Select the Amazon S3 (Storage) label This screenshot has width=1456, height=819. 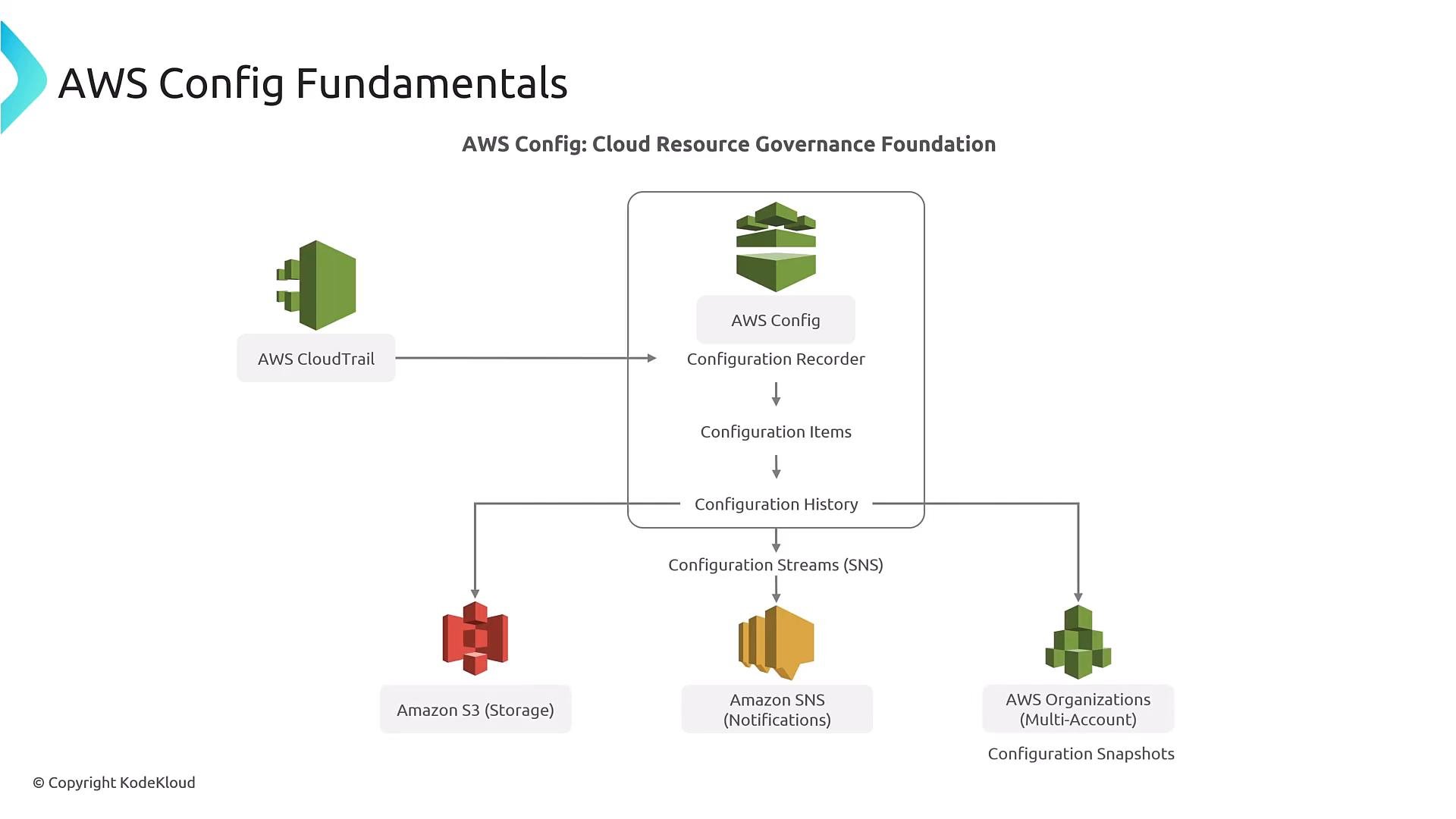[x=475, y=710]
